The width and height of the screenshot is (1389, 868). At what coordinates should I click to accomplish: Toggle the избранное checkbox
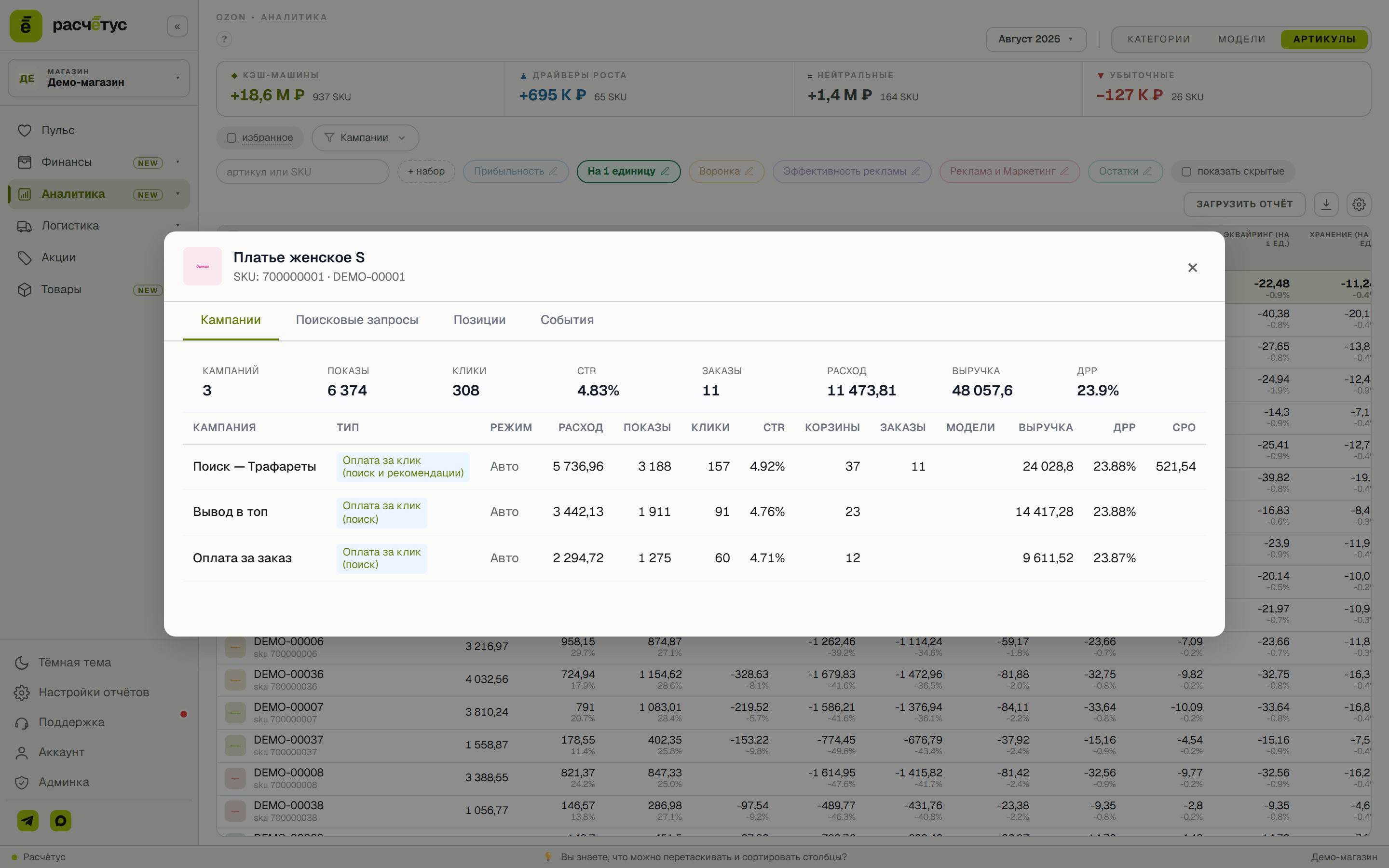[x=231, y=138]
